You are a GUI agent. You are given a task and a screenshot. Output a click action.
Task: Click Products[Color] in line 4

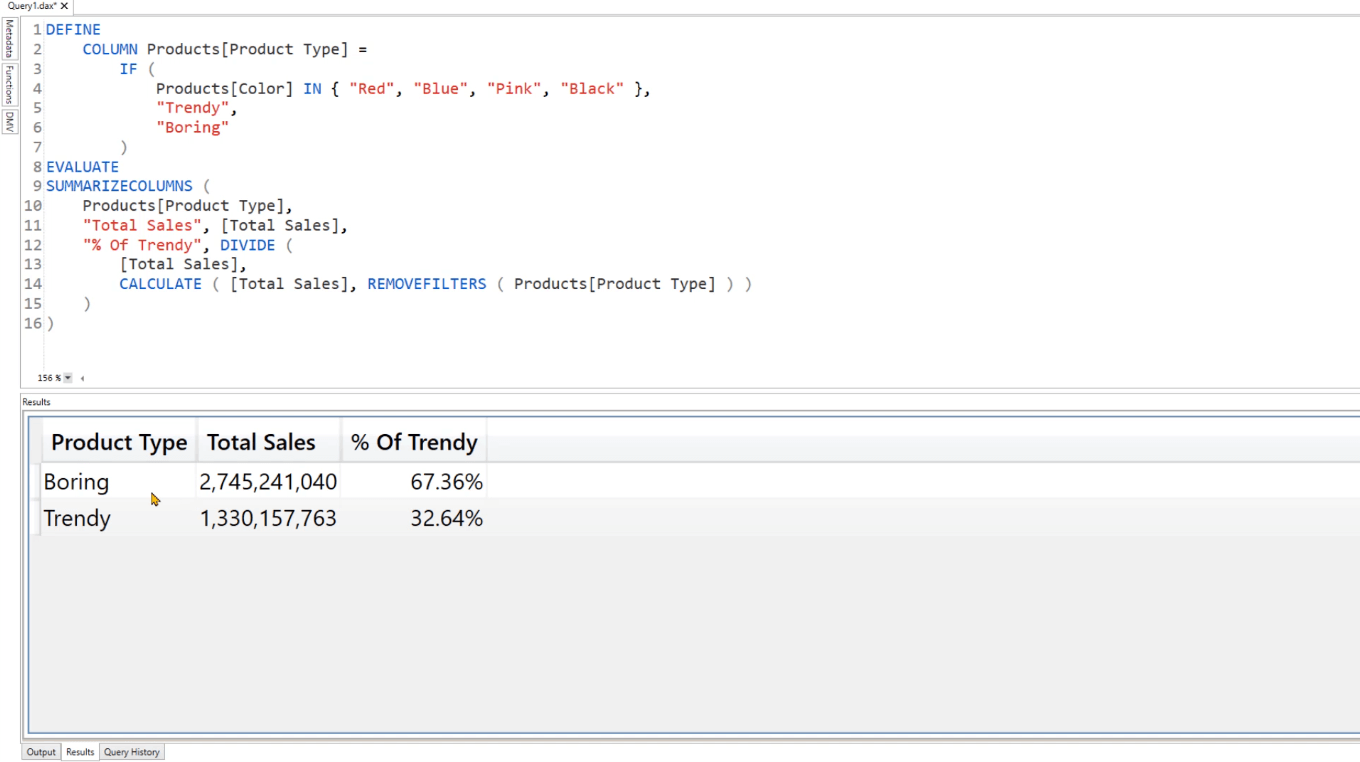(224, 89)
